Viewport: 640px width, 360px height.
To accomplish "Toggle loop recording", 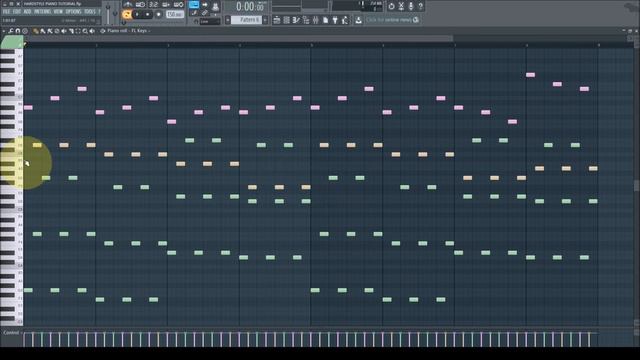I will click(179, 4).
